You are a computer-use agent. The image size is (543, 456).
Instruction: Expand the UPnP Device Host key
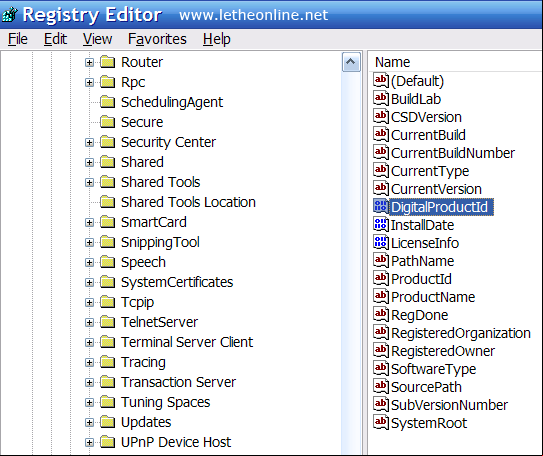click(x=89, y=442)
